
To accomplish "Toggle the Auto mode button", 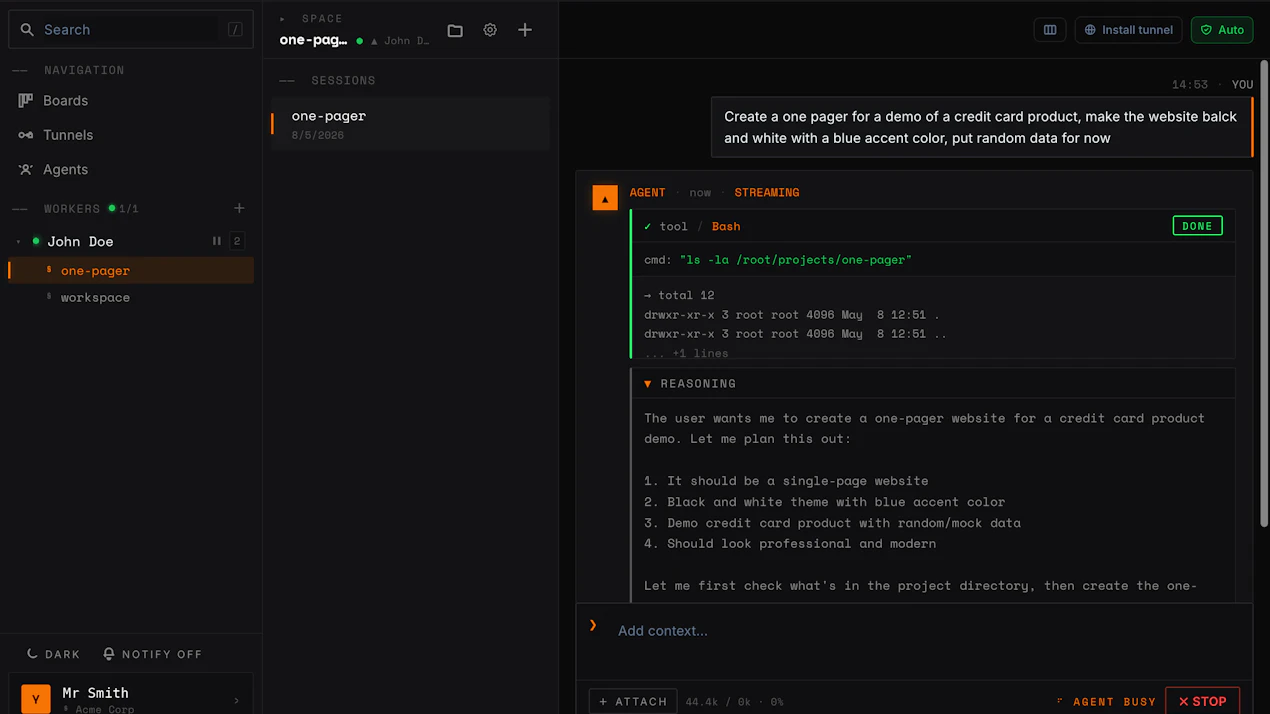I will (x=1222, y=30).
